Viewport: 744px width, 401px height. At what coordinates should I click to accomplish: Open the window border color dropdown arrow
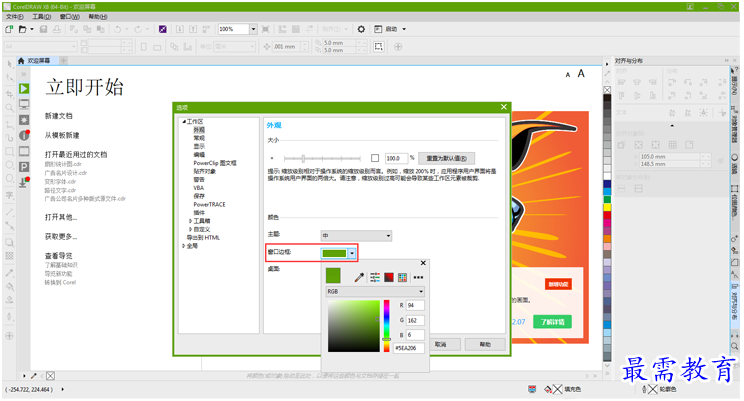tap(352, 253)
